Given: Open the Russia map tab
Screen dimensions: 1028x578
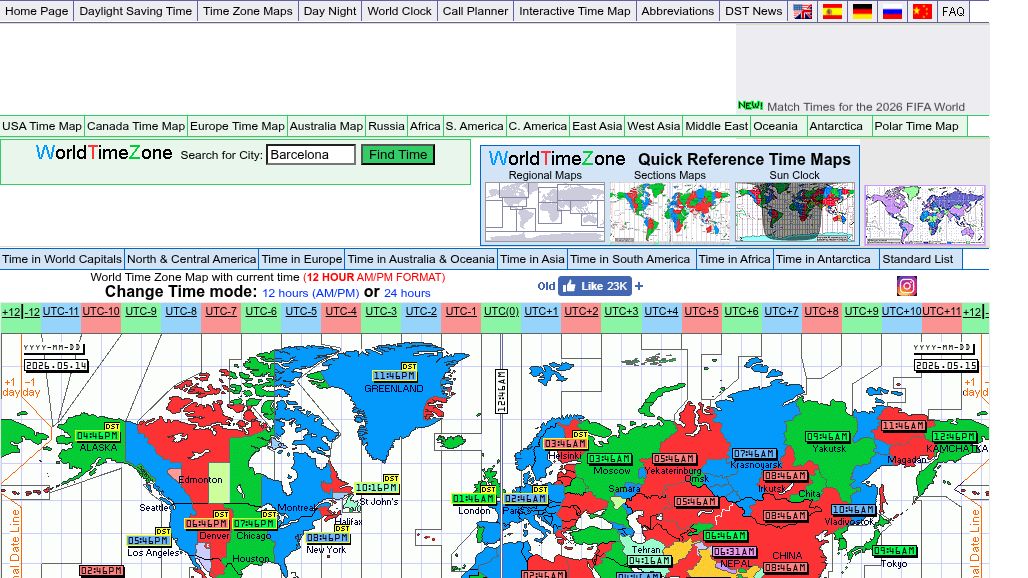Looking at the screenshot, I should click(386, 126).
